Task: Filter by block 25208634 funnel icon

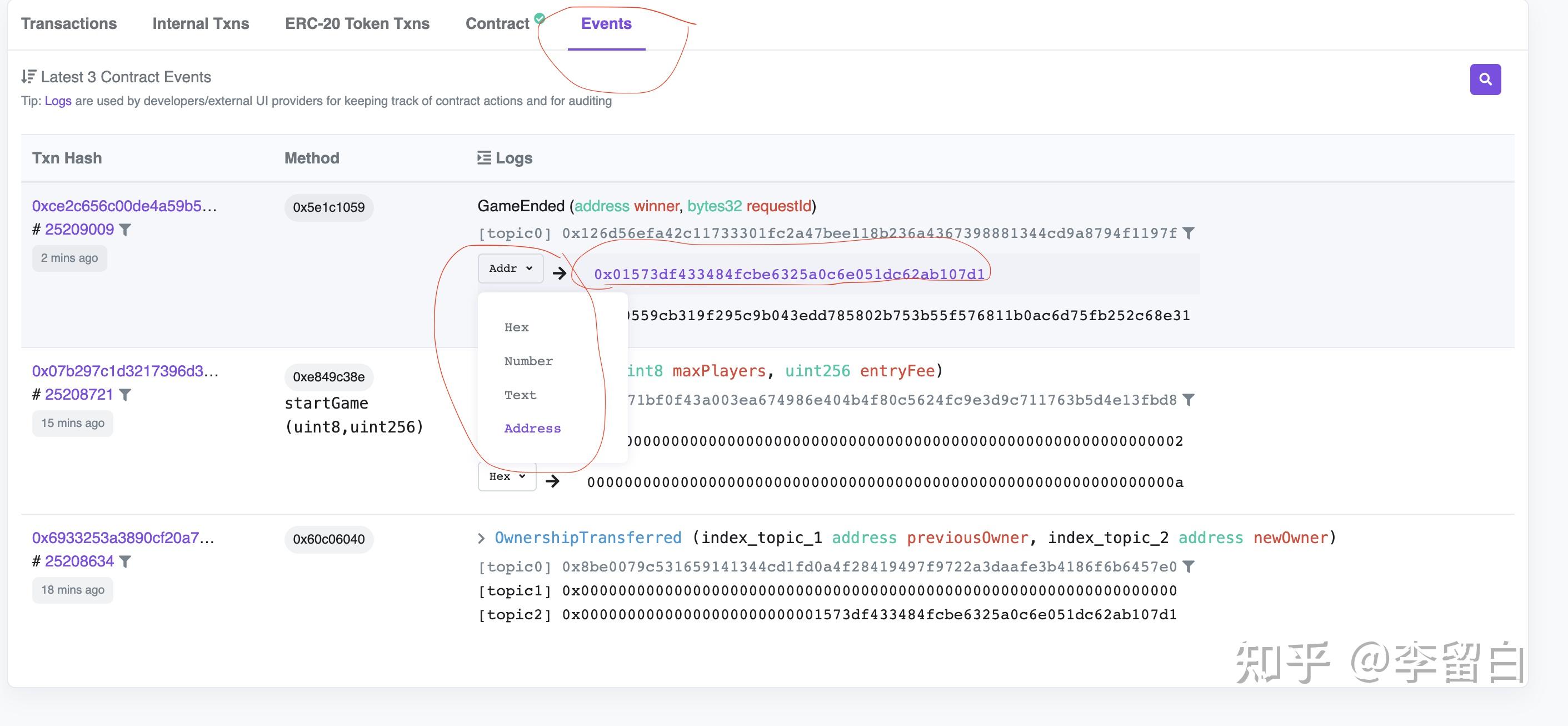Action: 125,561
